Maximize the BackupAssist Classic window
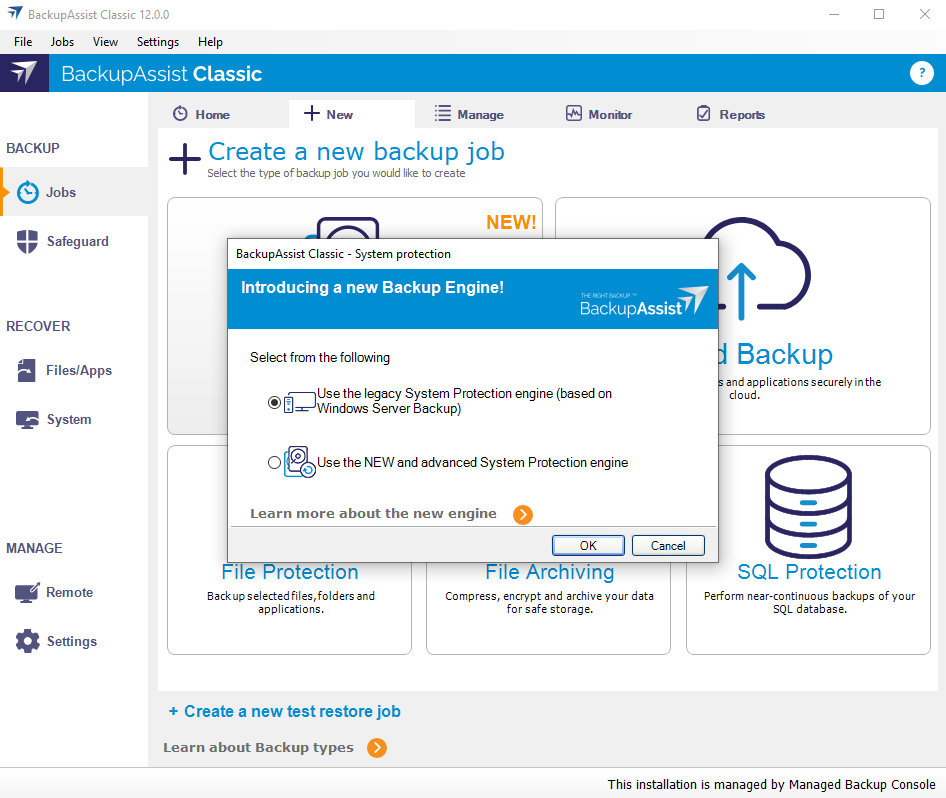The height and width of the screenshot is (798, 946). tap(879, 14)
